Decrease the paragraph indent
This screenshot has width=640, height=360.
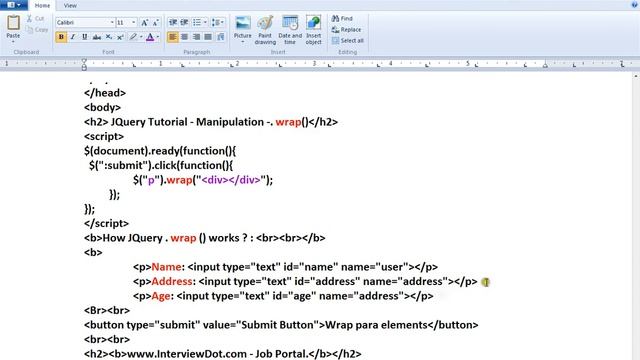point(173,22)
